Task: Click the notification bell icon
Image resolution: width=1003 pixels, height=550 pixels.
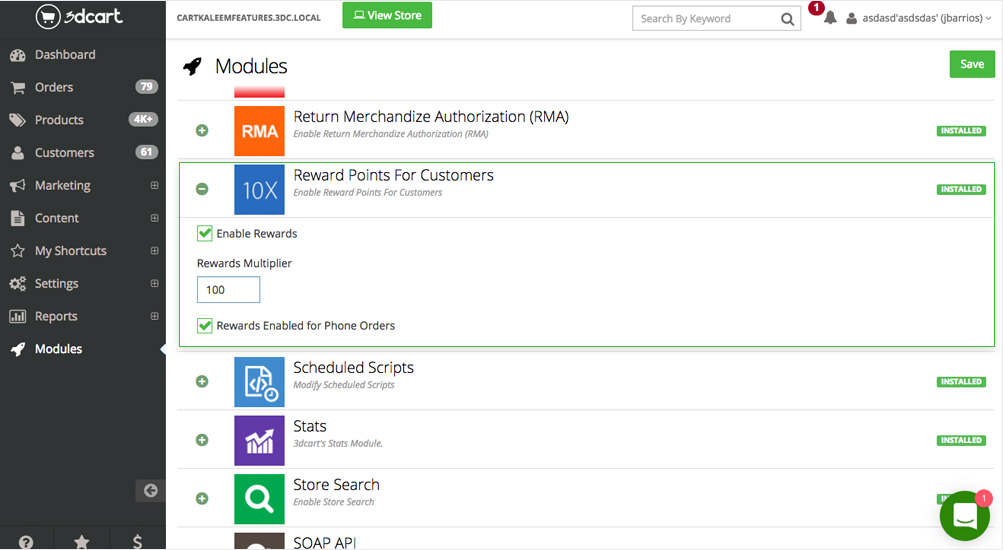Action: click(x=829, y=18)
